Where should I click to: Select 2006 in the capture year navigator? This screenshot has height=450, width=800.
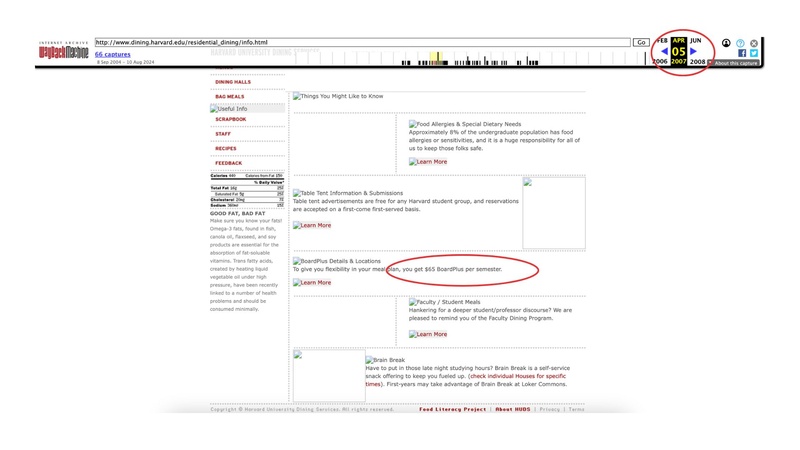pyautogui.click(x=660, y=62)
